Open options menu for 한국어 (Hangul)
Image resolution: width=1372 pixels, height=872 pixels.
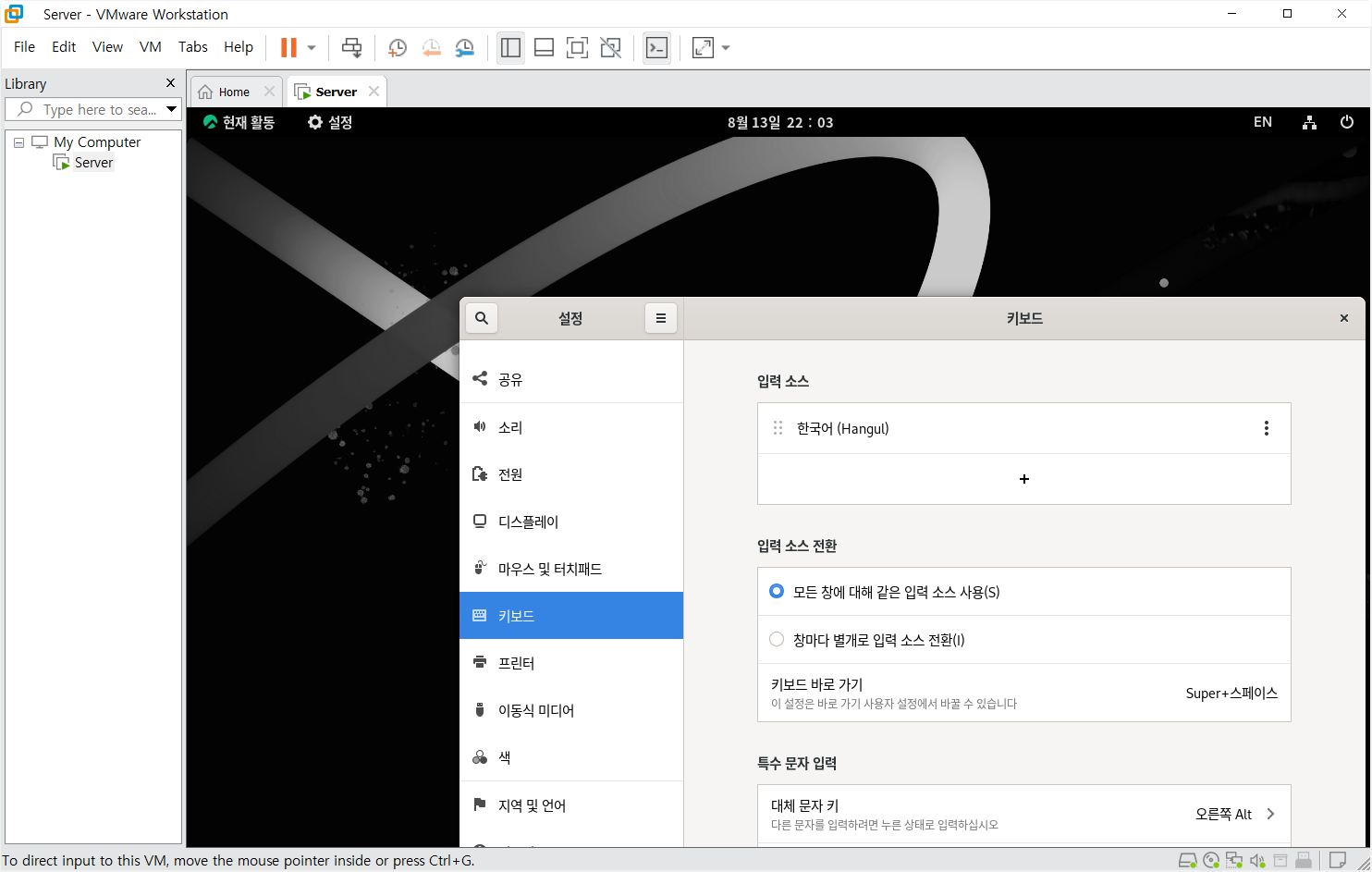coord(1267,428)
